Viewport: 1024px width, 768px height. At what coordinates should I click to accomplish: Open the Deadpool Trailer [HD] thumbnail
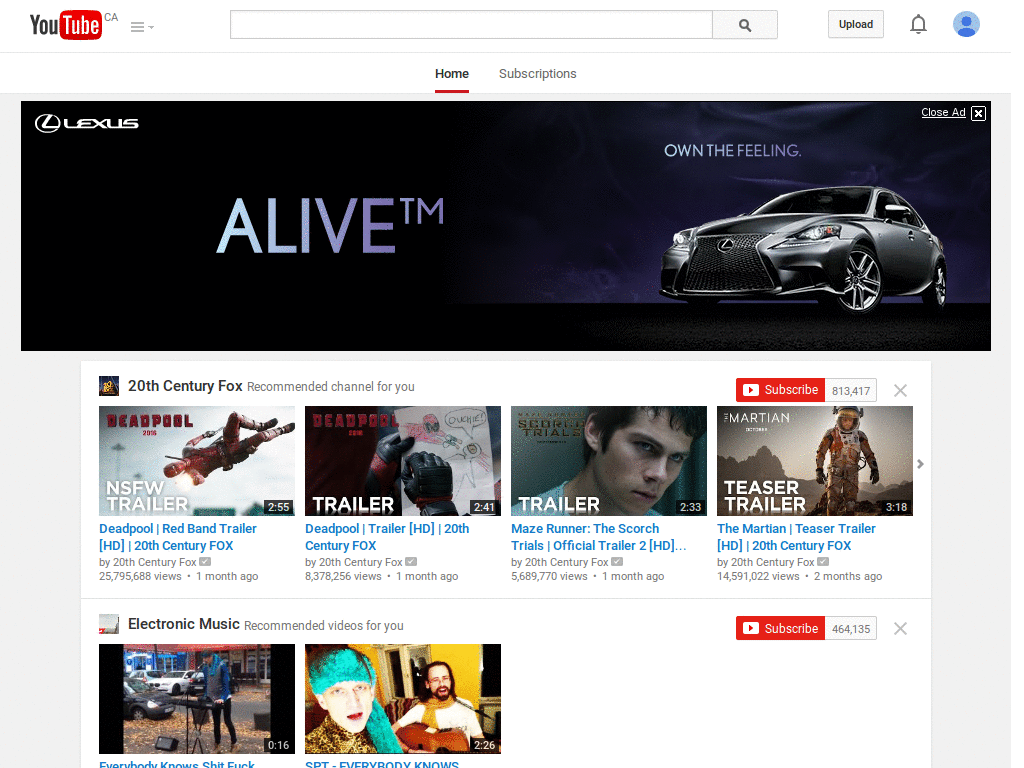coord(403,461)
